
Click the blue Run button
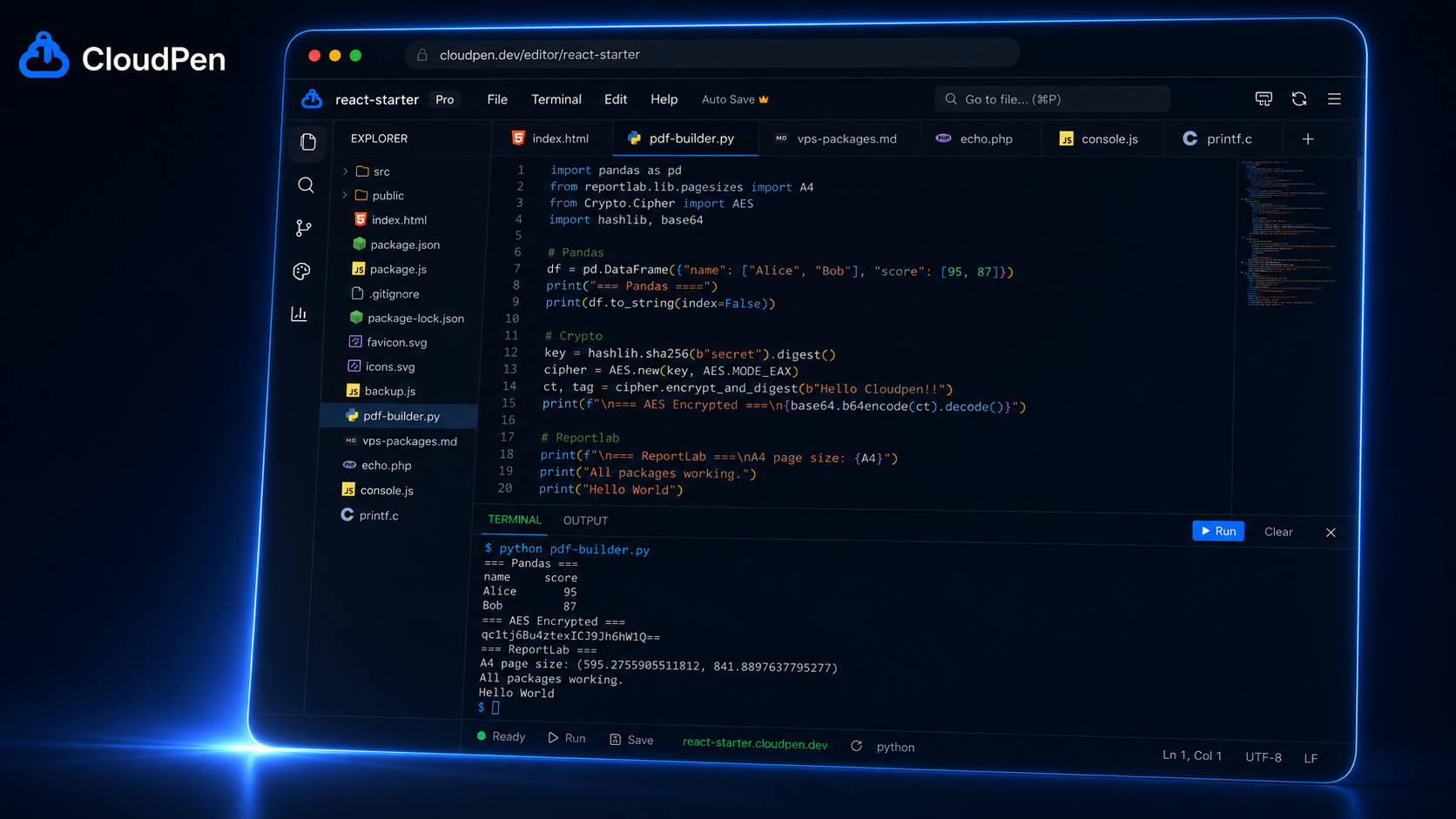click(1218, 531)
